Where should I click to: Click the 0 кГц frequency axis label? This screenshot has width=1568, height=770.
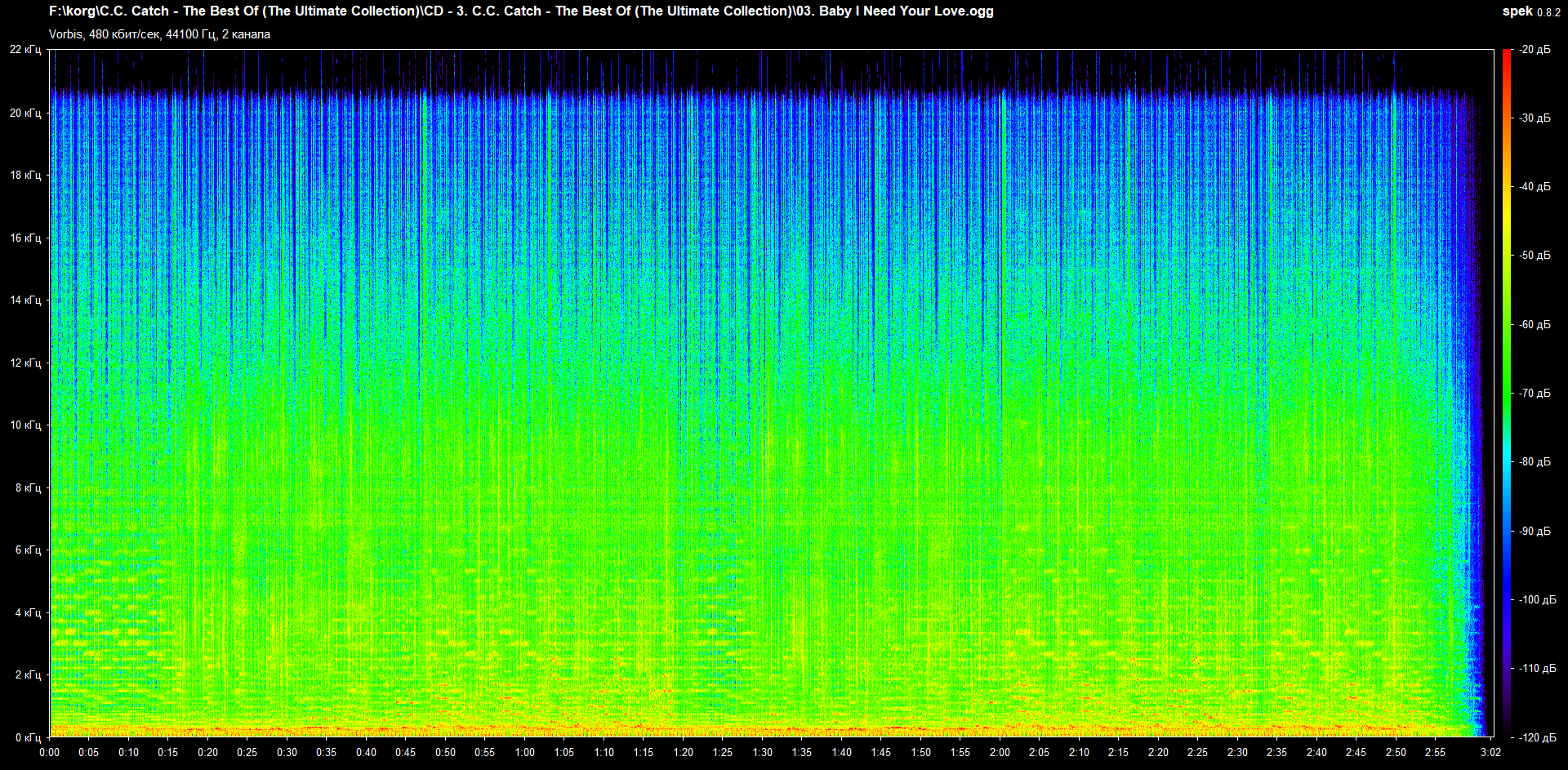point(28,737)
